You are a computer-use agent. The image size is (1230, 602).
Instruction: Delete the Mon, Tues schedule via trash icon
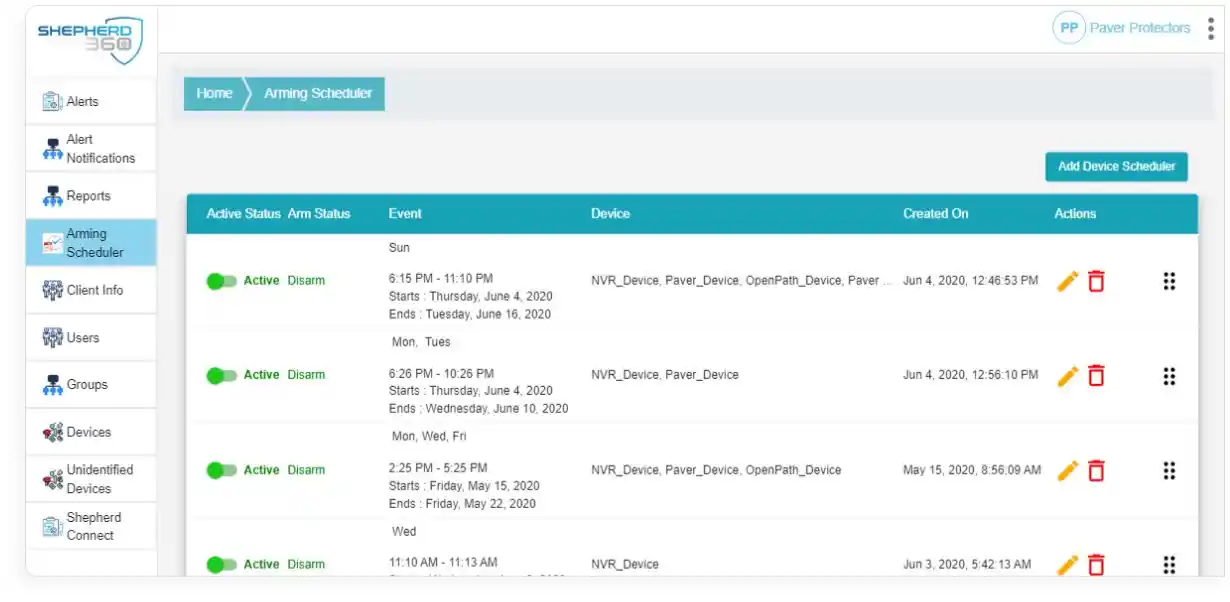click(x=1096, y=376)
